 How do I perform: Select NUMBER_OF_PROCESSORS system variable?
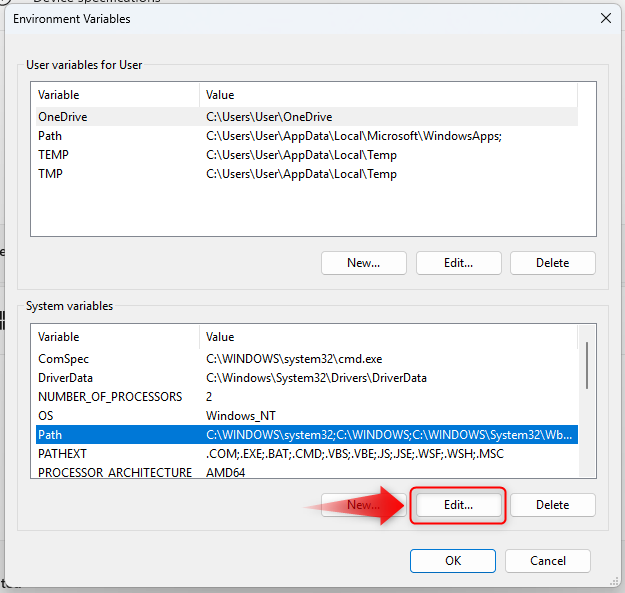click(110, 397)
